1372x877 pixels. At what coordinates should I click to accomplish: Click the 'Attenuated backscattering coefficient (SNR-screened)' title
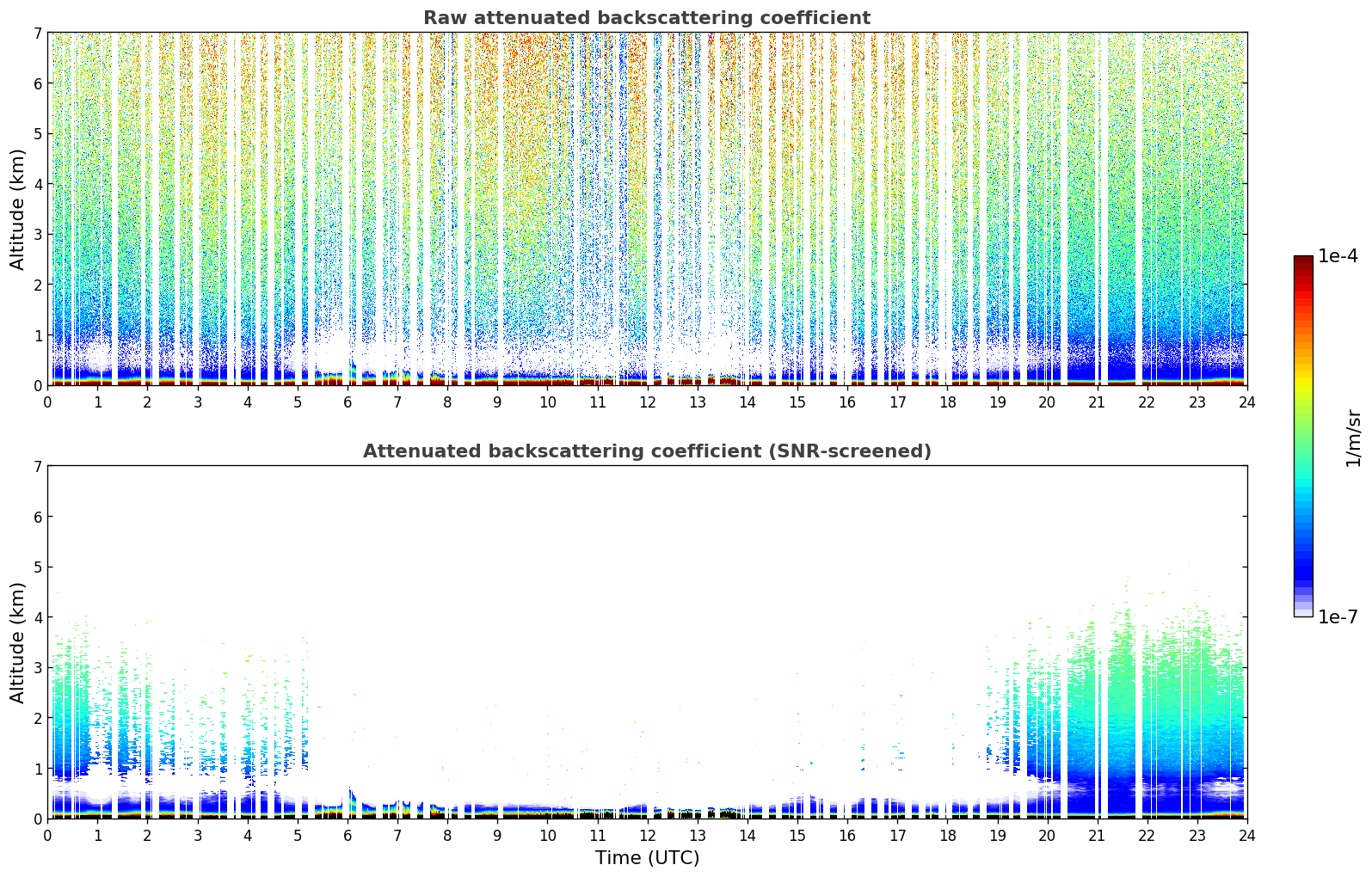pos(647,451)
